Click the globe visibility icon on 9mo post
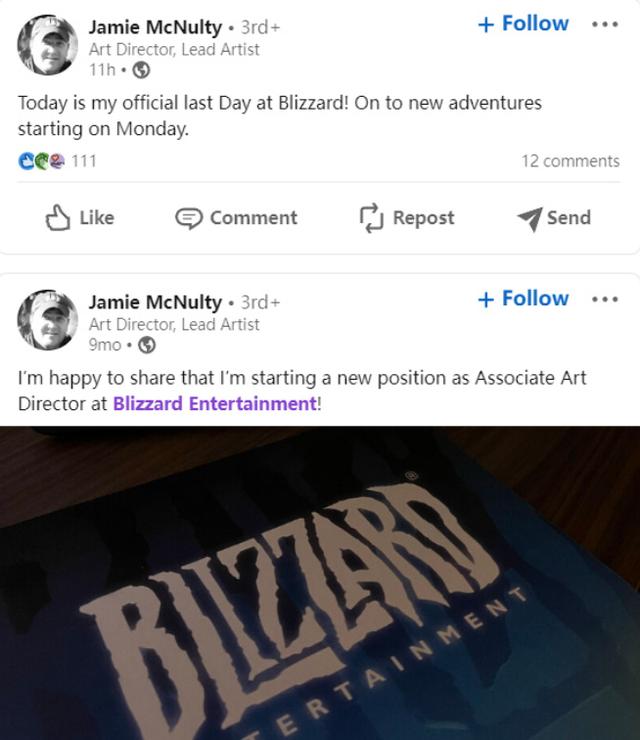 pos(147,345)
